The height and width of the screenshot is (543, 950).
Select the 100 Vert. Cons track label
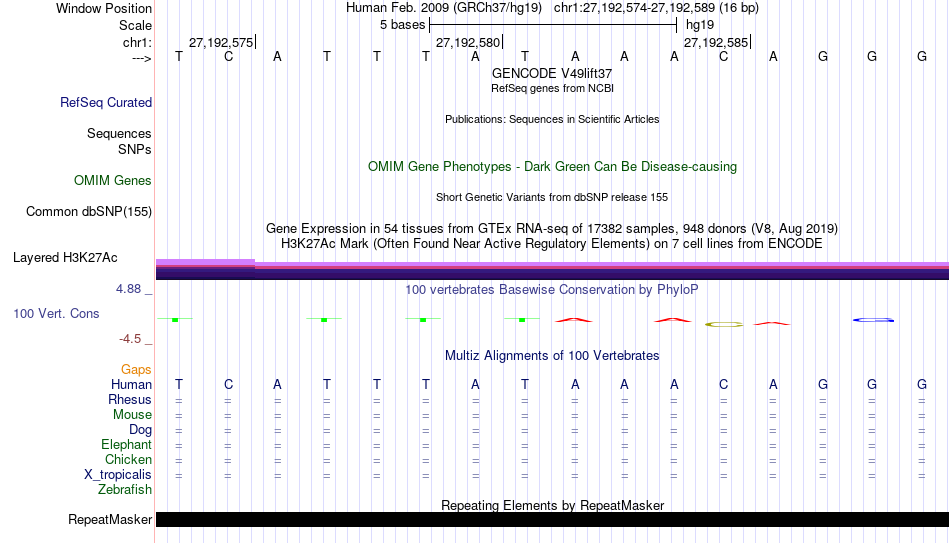pyautogui.click(x=56, y=313)
